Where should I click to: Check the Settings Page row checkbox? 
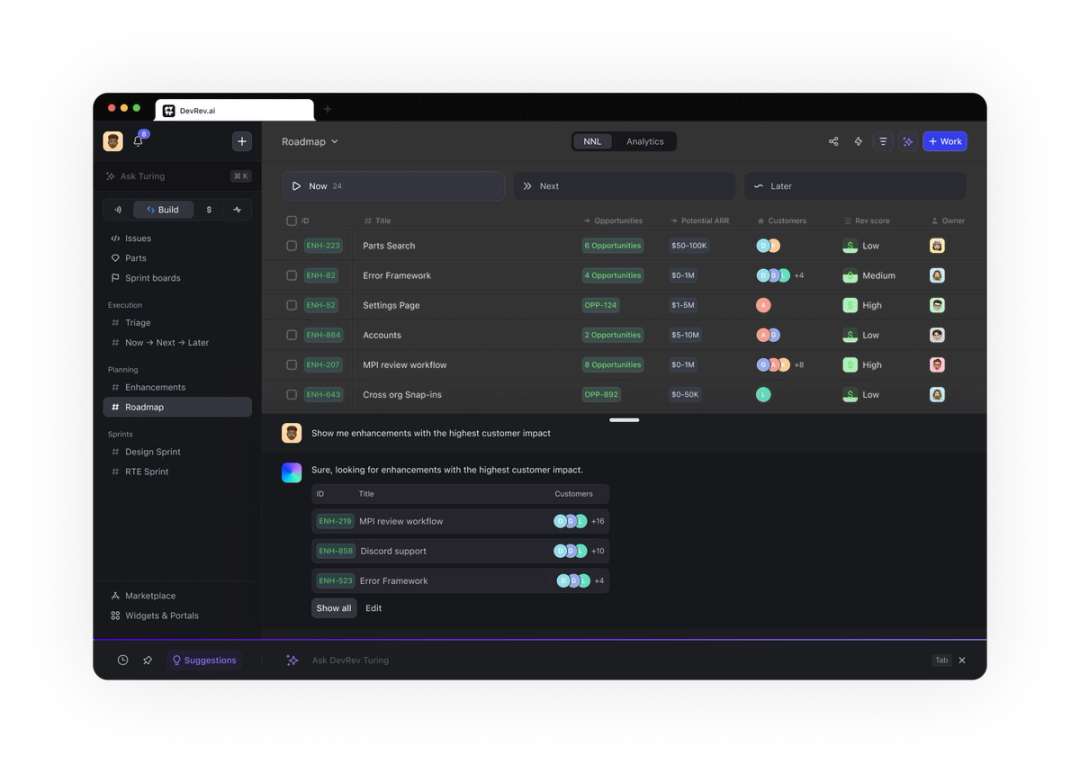click(291, 305)
